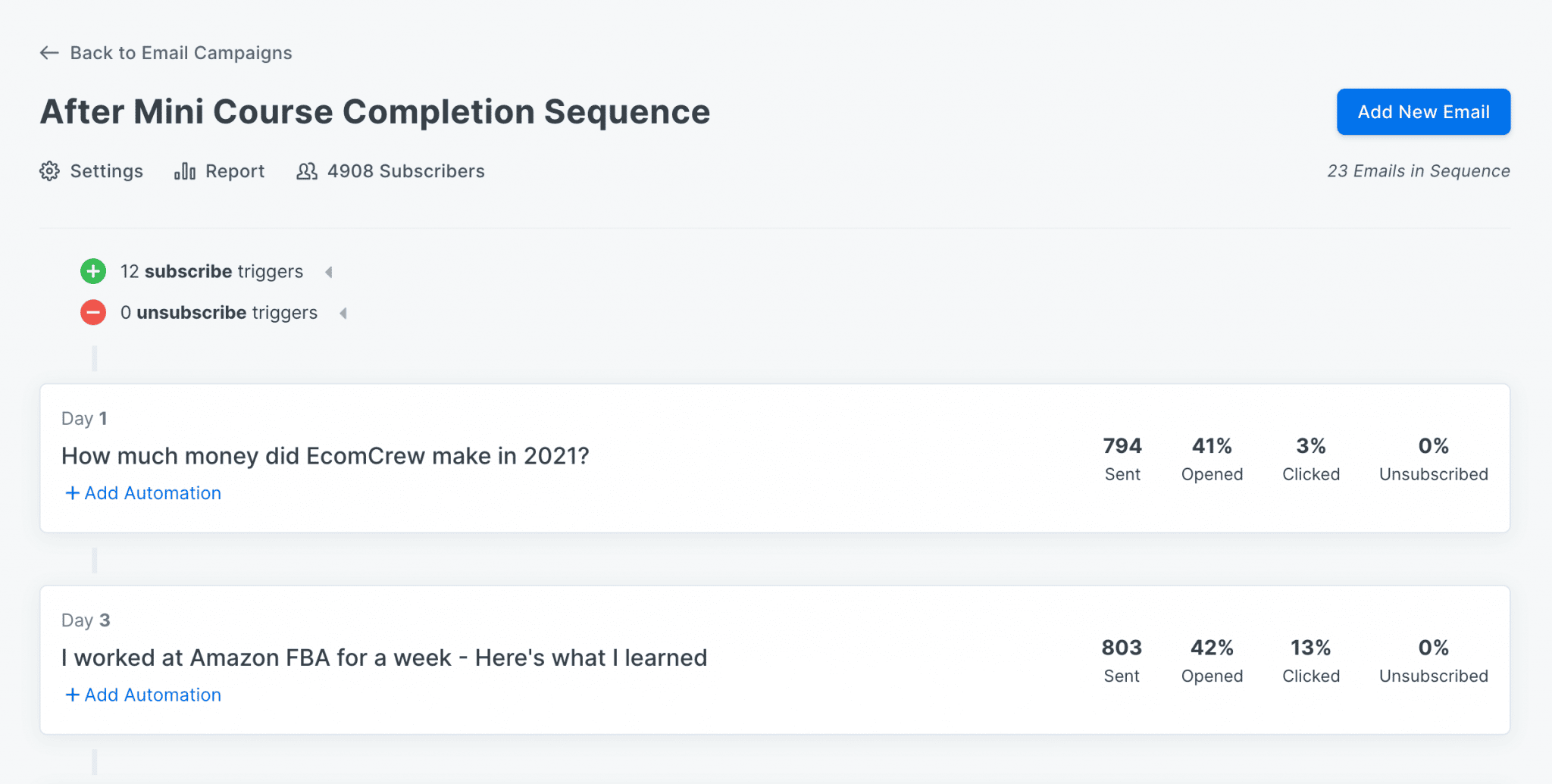Click the subscribers people icon

click(307, 171)
